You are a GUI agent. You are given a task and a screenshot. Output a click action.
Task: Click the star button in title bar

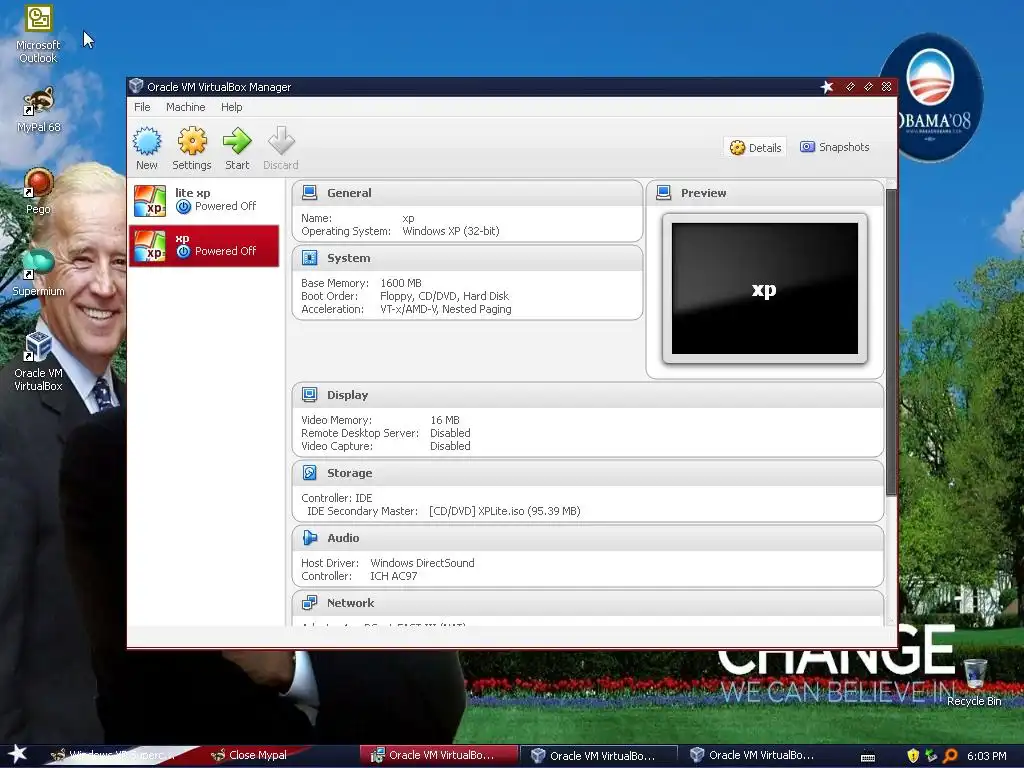pyautogui.click(x=827, y=87)
